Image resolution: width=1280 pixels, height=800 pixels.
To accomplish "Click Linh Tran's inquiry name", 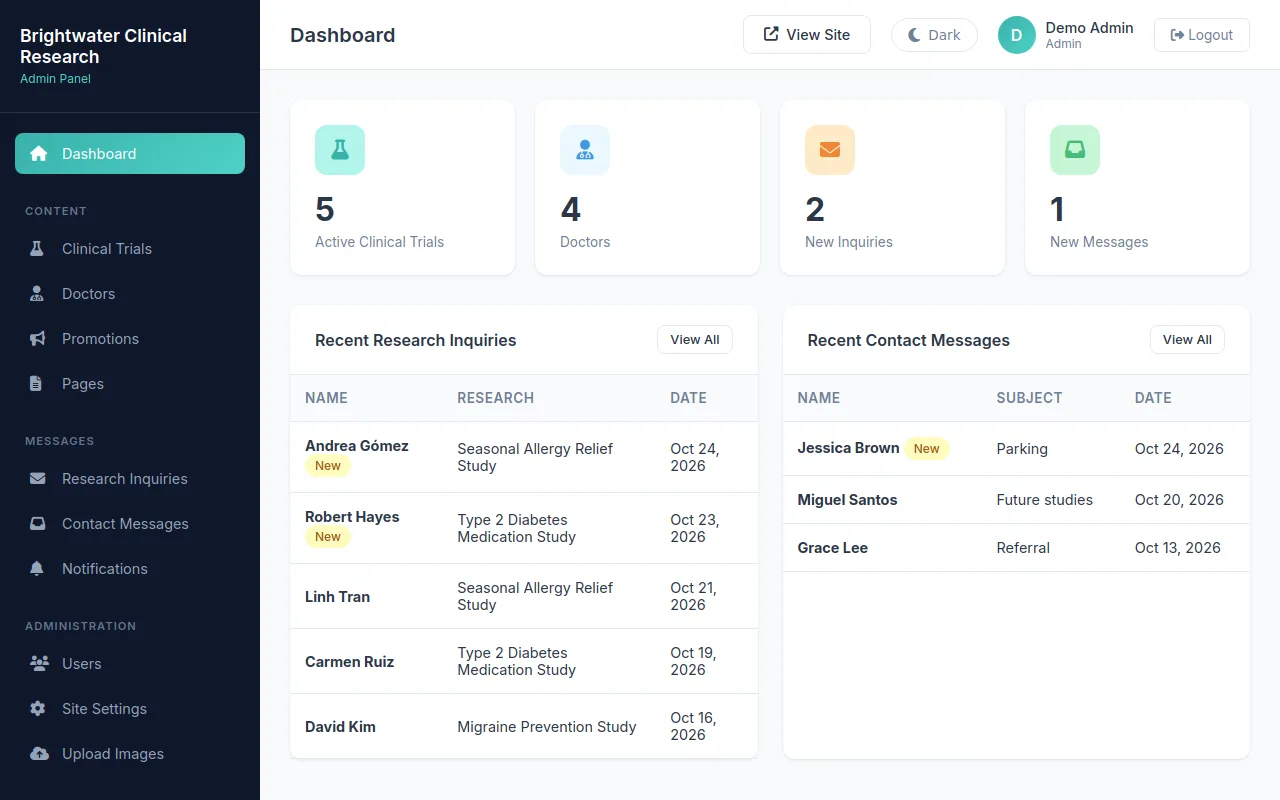I will pyautogui.click(x=337, y=597).
